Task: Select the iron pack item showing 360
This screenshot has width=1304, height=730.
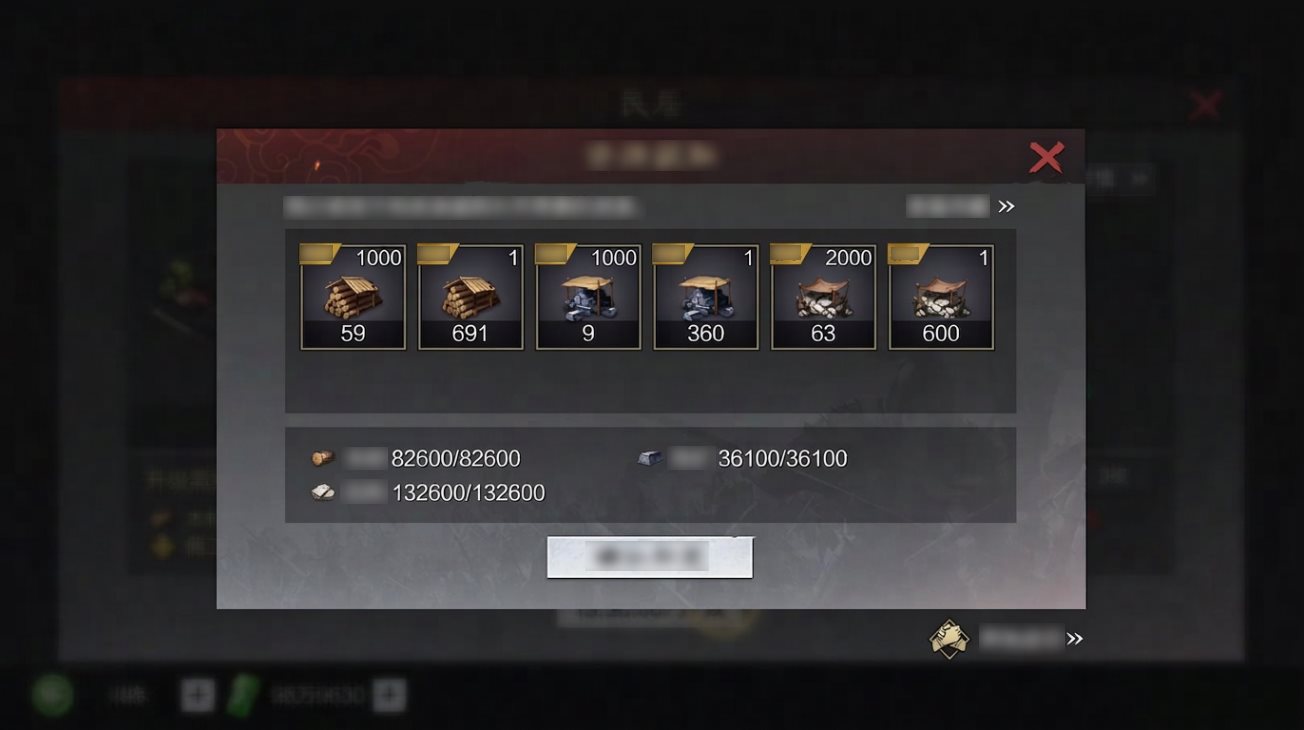Action: coord(706,297)
